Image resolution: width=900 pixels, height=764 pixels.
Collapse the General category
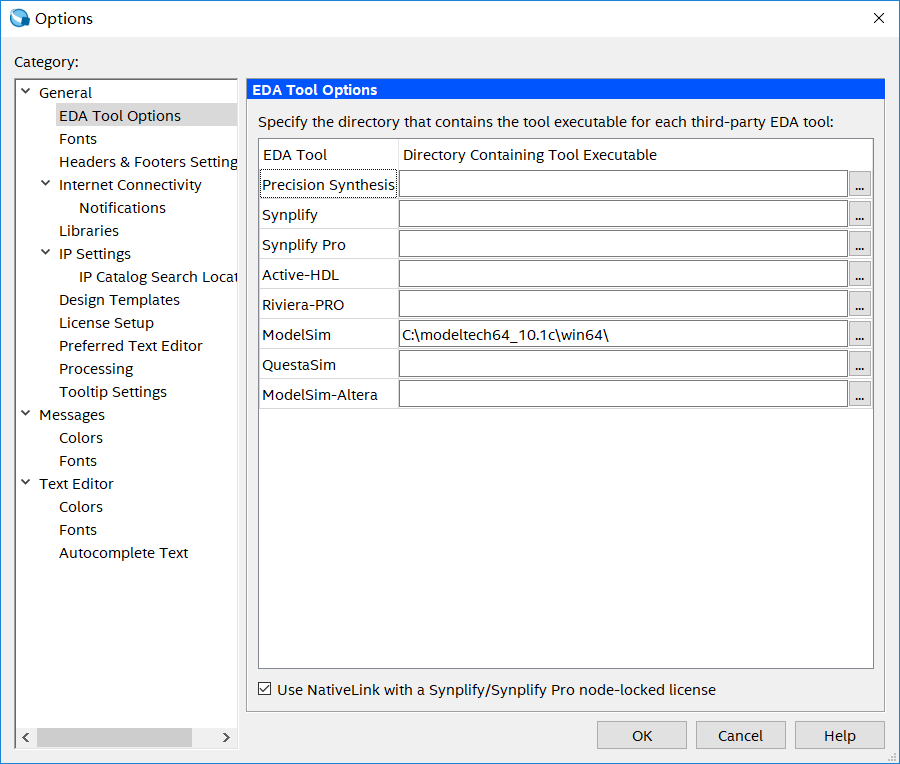tap(26, 92)
